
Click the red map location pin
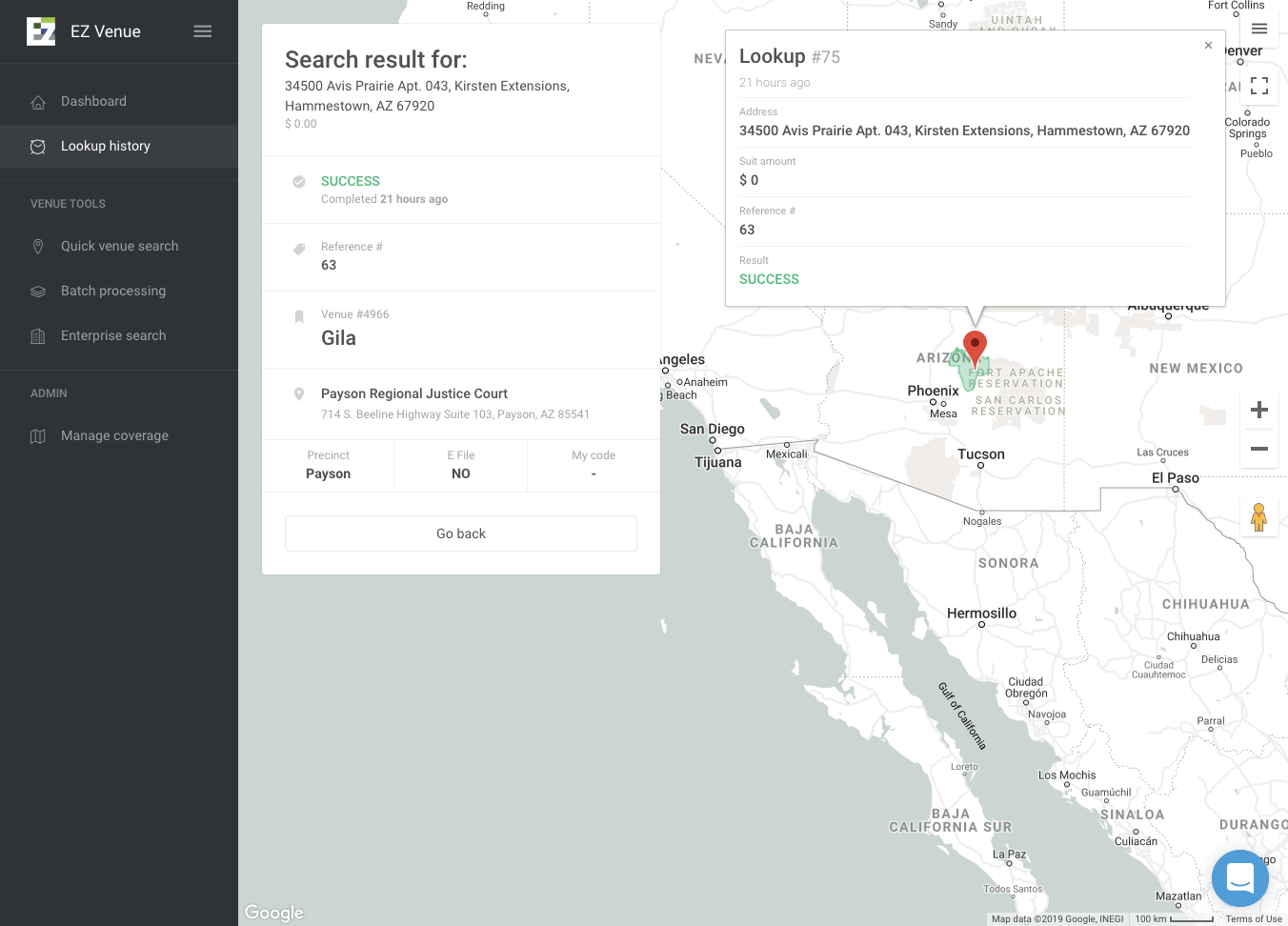tap(975, 347)
